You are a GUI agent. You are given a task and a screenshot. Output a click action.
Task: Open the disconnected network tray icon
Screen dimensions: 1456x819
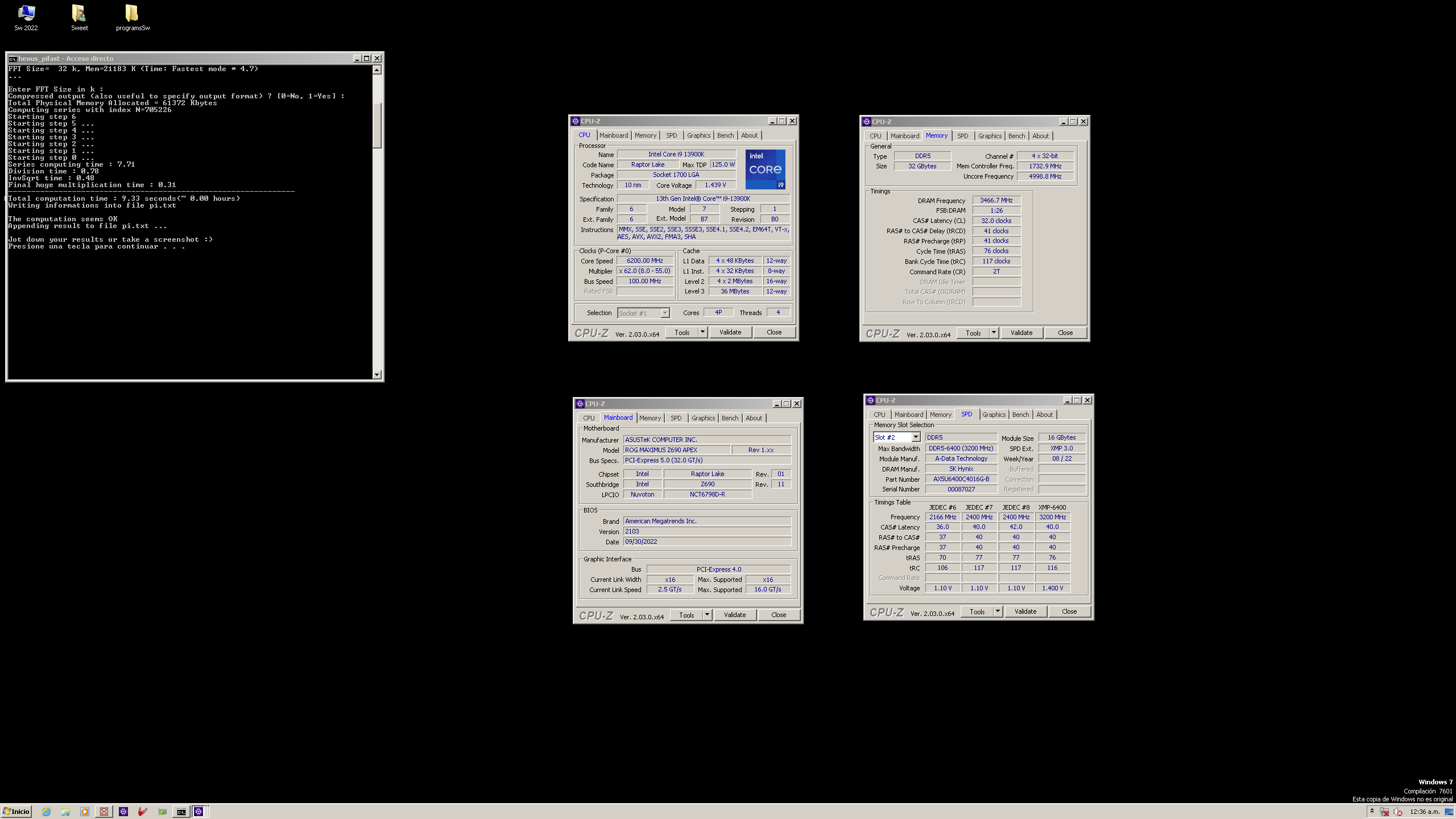pyautogui.click(x=1384, y=812)
